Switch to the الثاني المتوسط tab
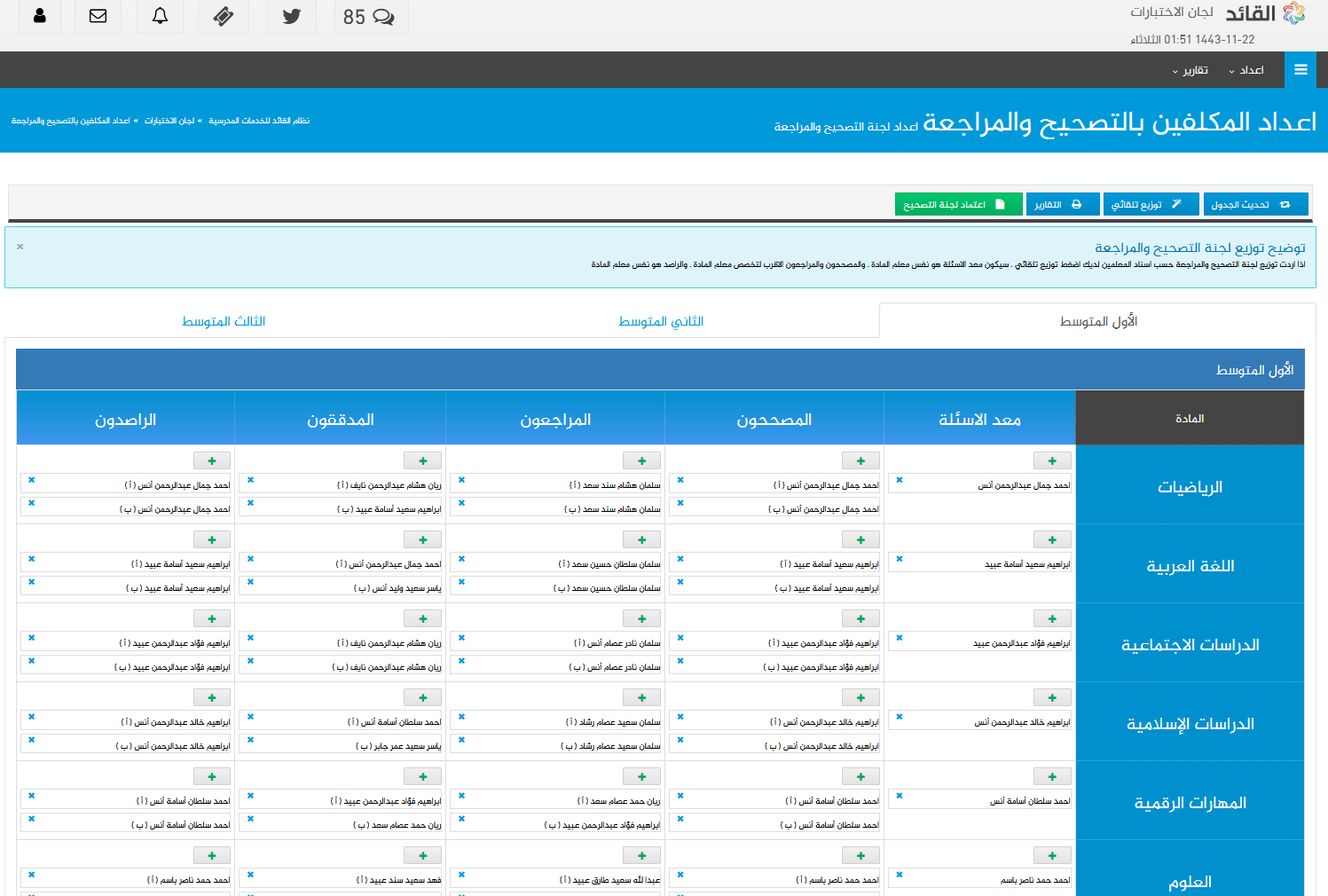This screenshot has width=1328, height=896. (661, 321)
